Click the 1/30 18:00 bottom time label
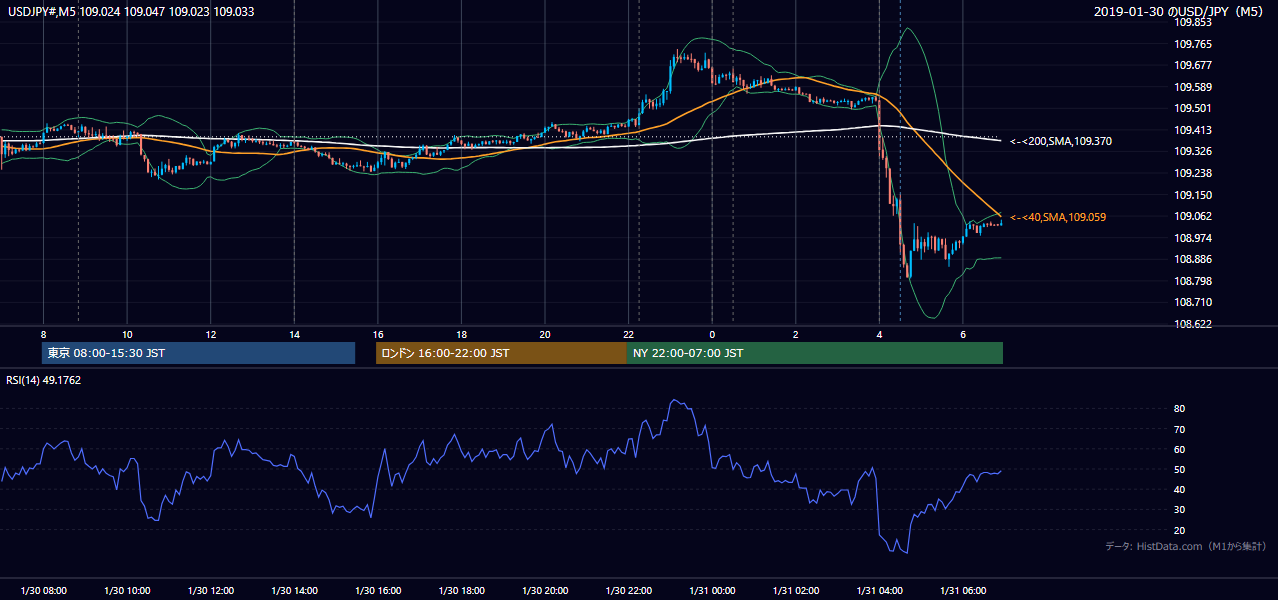Screen dimensions: 1278x600 pos(461,591)
